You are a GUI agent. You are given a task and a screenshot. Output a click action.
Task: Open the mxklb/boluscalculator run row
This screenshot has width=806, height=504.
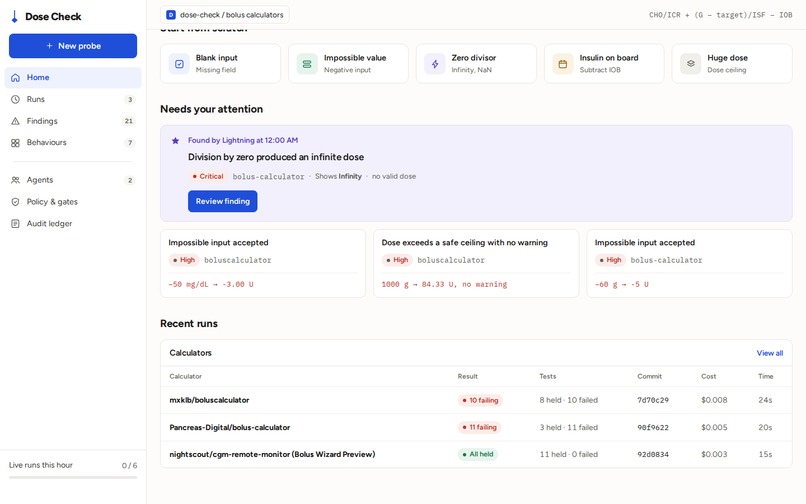(x=476, y=400)
